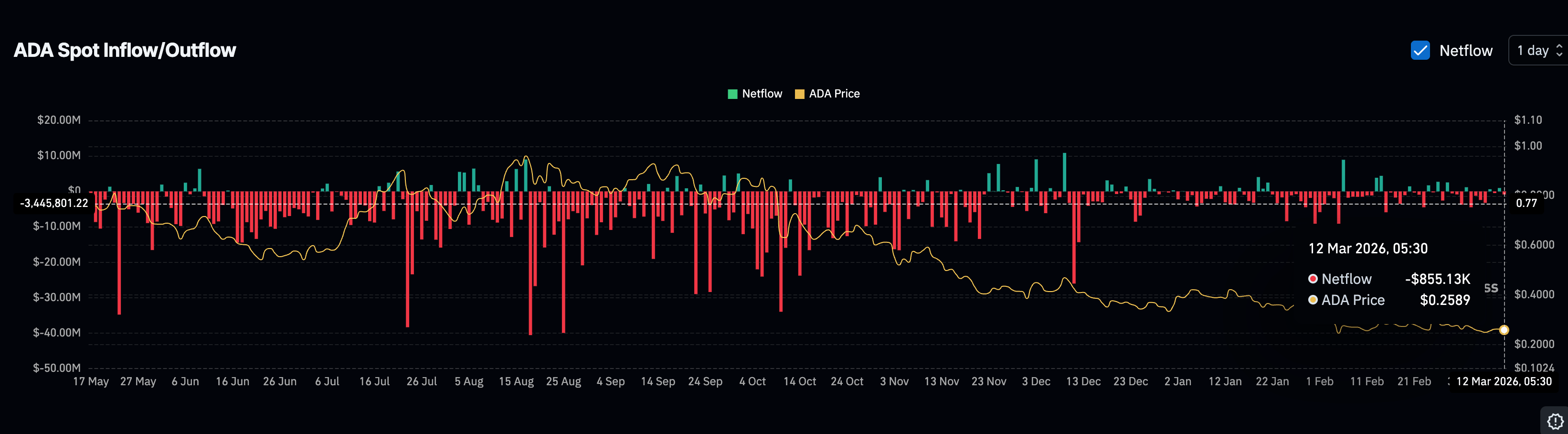Click the $0.2000 price axis label
The width and height of the screenshot is (1568, 434).
1535,345
